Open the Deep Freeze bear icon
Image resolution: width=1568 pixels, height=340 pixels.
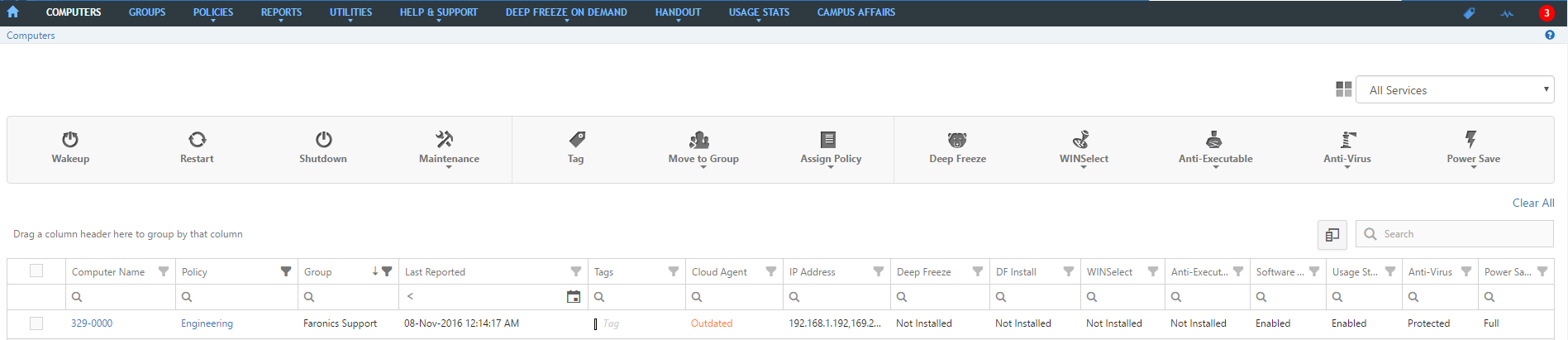(957, 139)
